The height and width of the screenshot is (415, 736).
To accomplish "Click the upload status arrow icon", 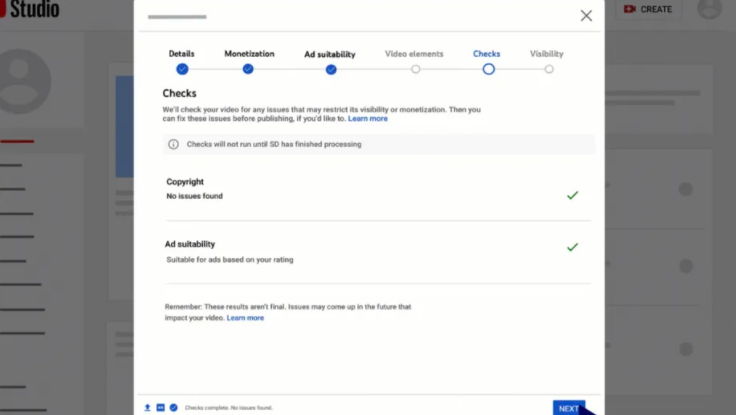I will click(148, 408).
